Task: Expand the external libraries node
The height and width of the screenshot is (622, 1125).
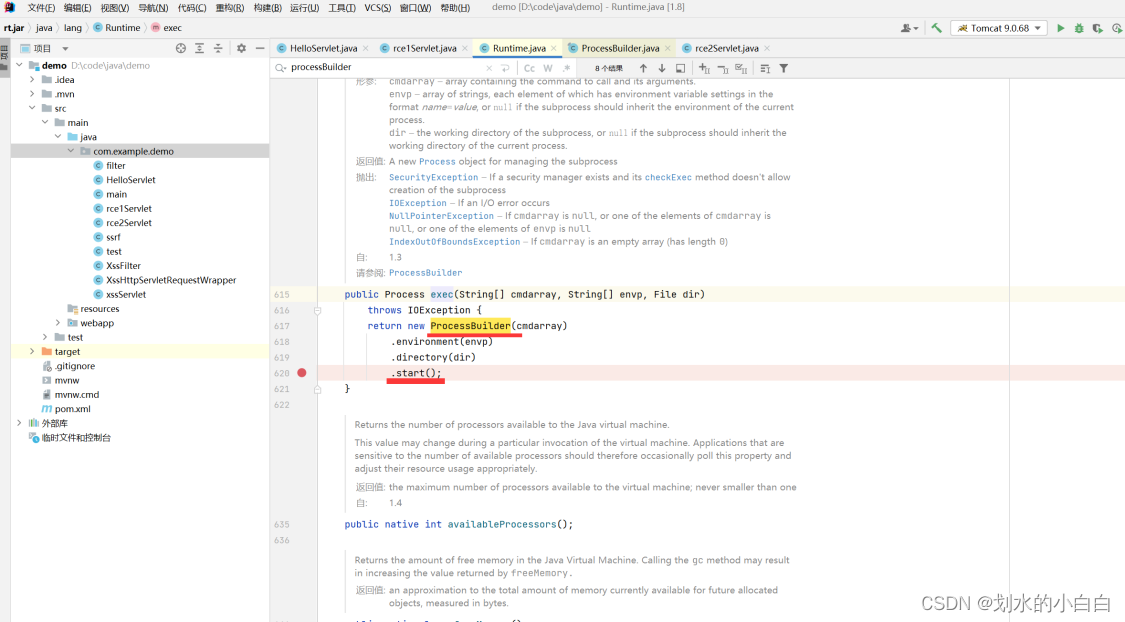Action: 19,423
